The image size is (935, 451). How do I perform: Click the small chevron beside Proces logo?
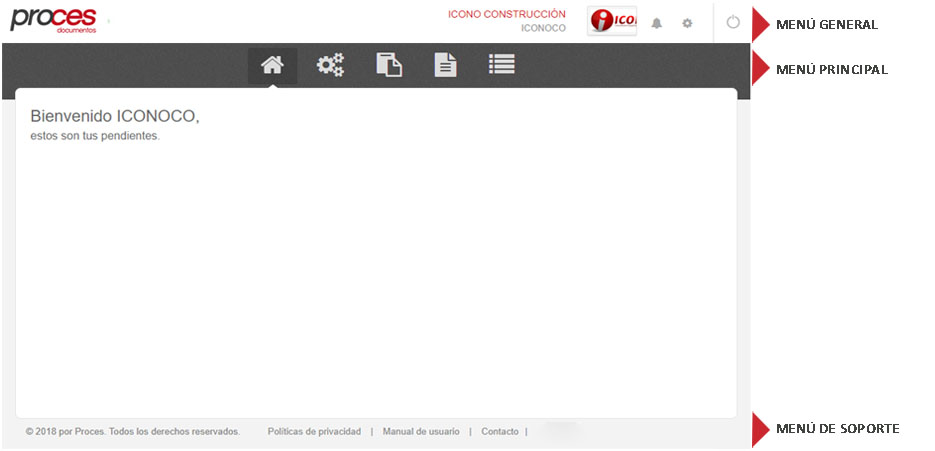pyautogui.click(x=108, y=20)
